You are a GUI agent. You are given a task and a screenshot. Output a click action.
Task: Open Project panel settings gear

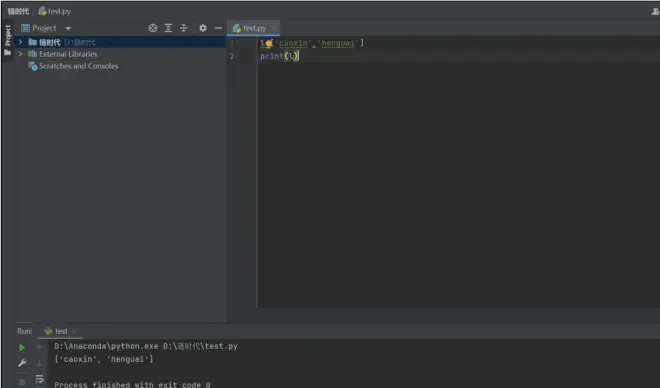[203, 28]
